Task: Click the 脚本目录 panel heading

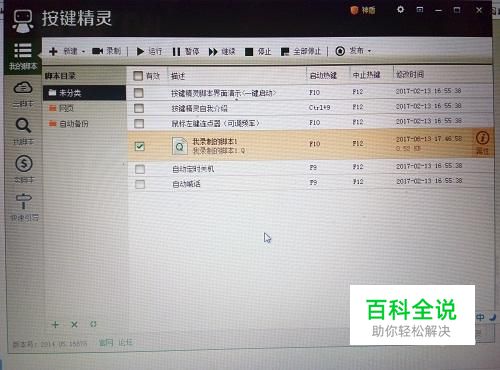Action: [60, 76]
